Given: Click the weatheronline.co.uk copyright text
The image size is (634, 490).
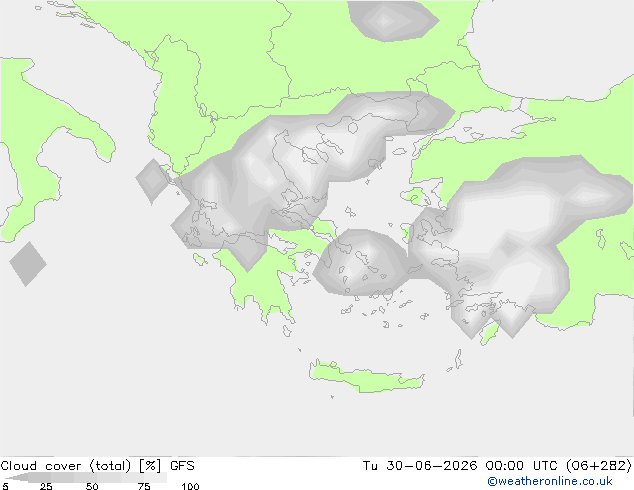Looking at the screenshot, I should tap(550, 481).
